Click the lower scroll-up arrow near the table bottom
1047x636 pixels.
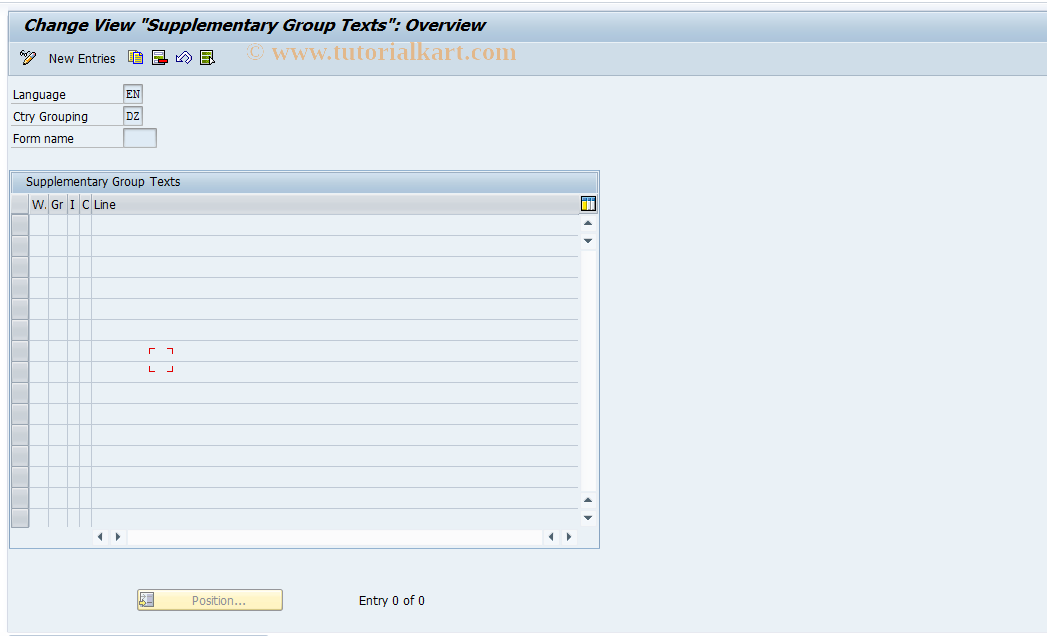pyautogui.click(x=588, y=500)
